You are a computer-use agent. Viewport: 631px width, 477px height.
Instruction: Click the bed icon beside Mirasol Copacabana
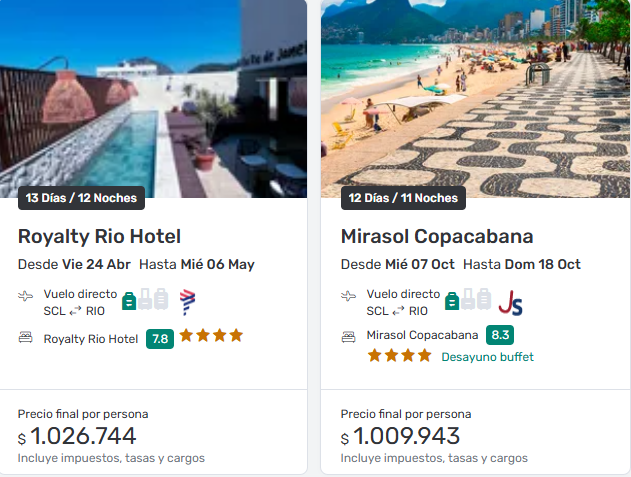pos(349,336)
